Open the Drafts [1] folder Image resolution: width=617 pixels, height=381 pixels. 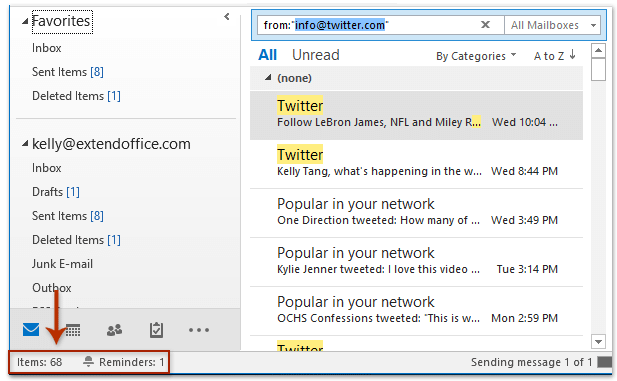(56, 192)
